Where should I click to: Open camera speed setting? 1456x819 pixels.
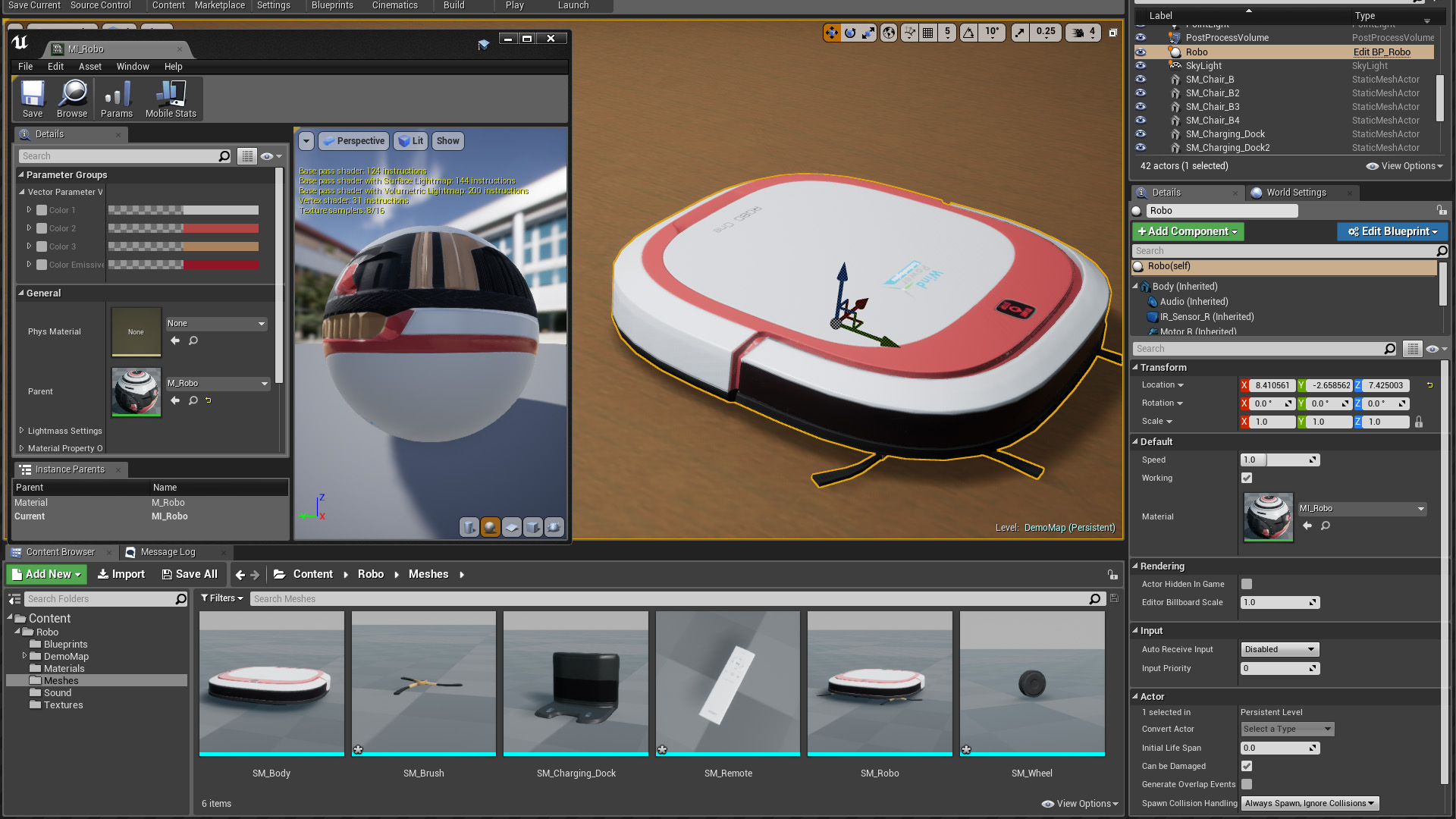click(1083, 33)
